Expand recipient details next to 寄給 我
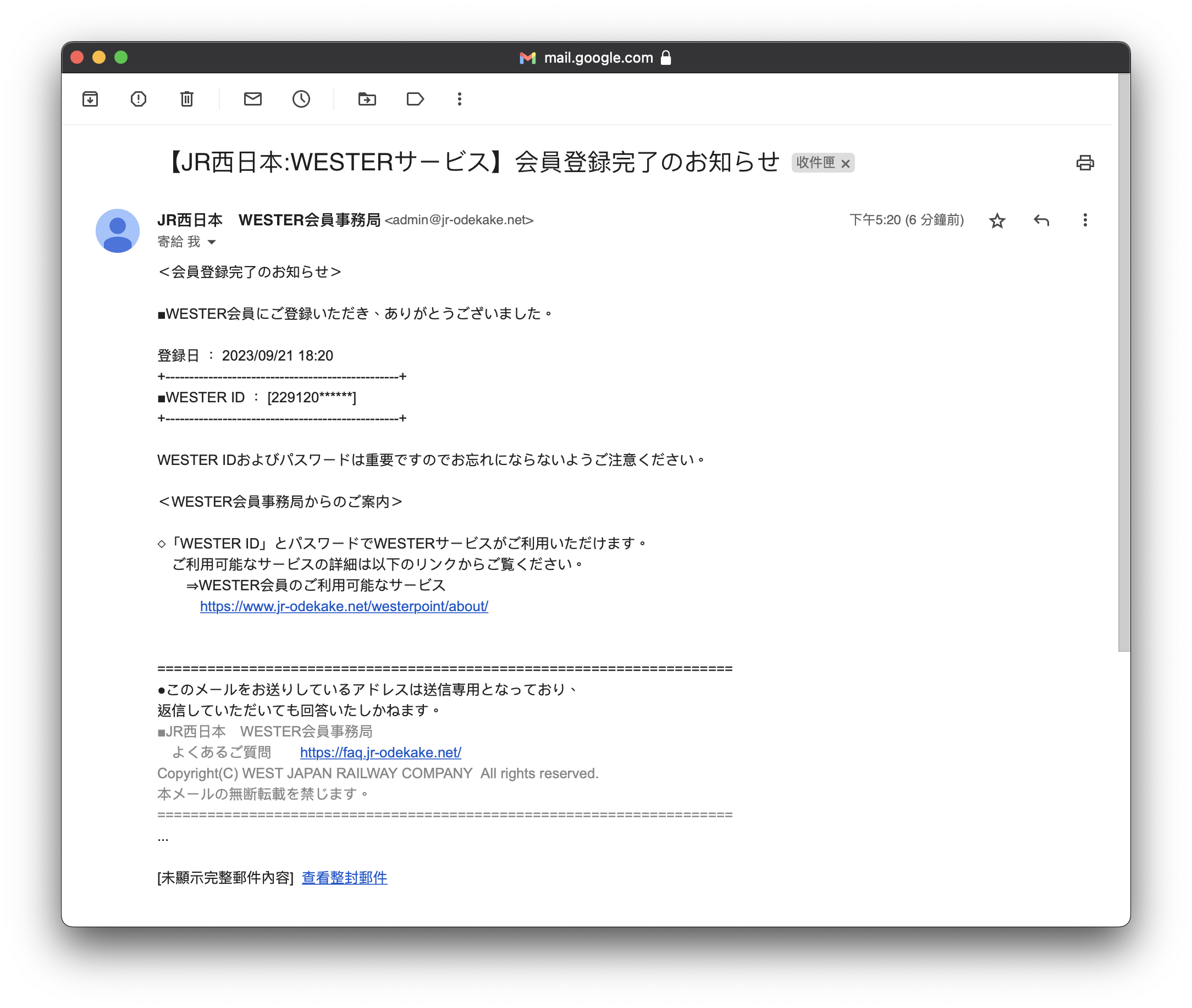This screenshot has width=1192, height=1008. tap(212, 242)
